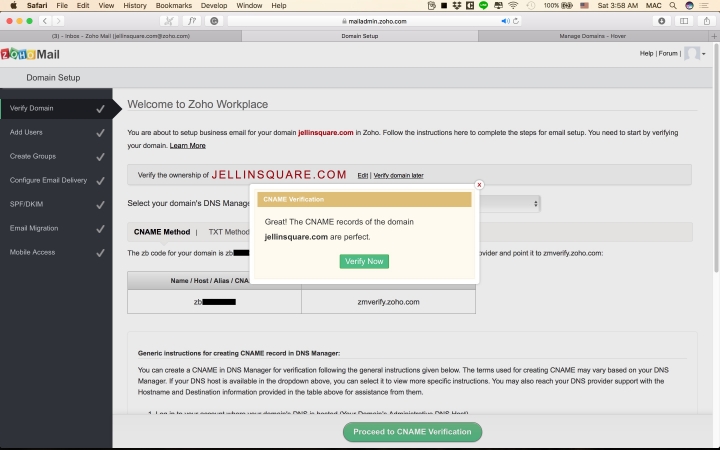Open the Forum link

(x=668, y=54)
